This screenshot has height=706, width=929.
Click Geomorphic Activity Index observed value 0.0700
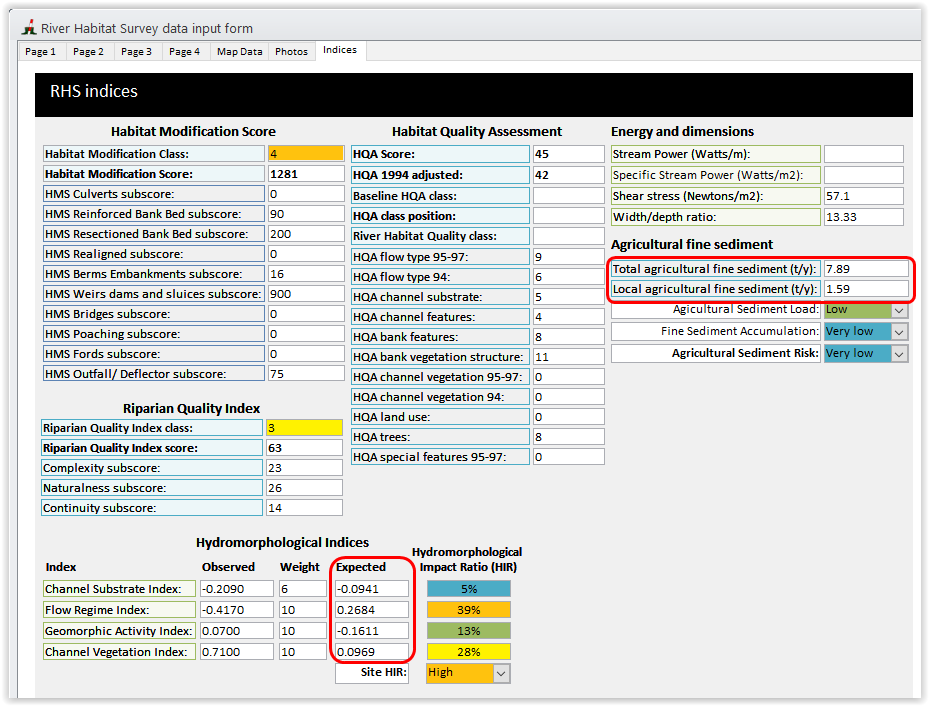tap(237, 631)
